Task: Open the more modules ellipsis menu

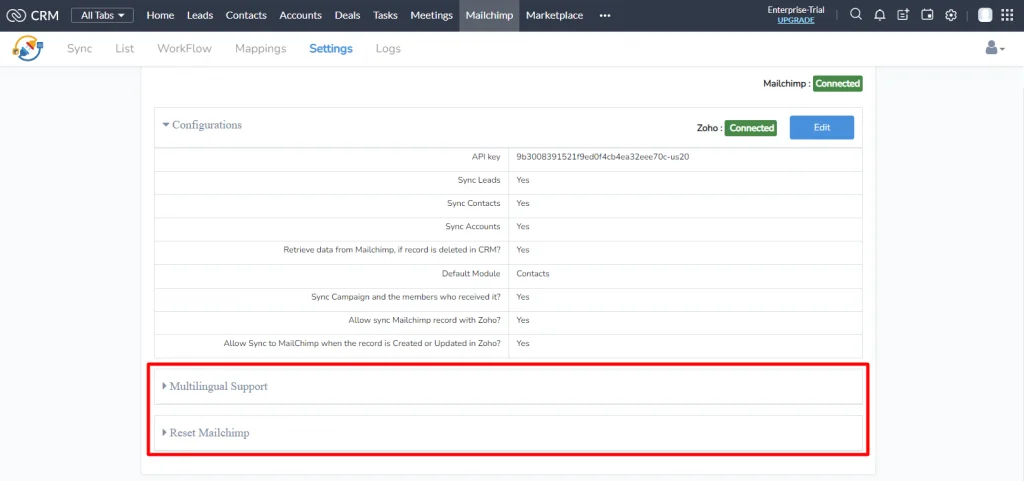Action: (604, 15)
